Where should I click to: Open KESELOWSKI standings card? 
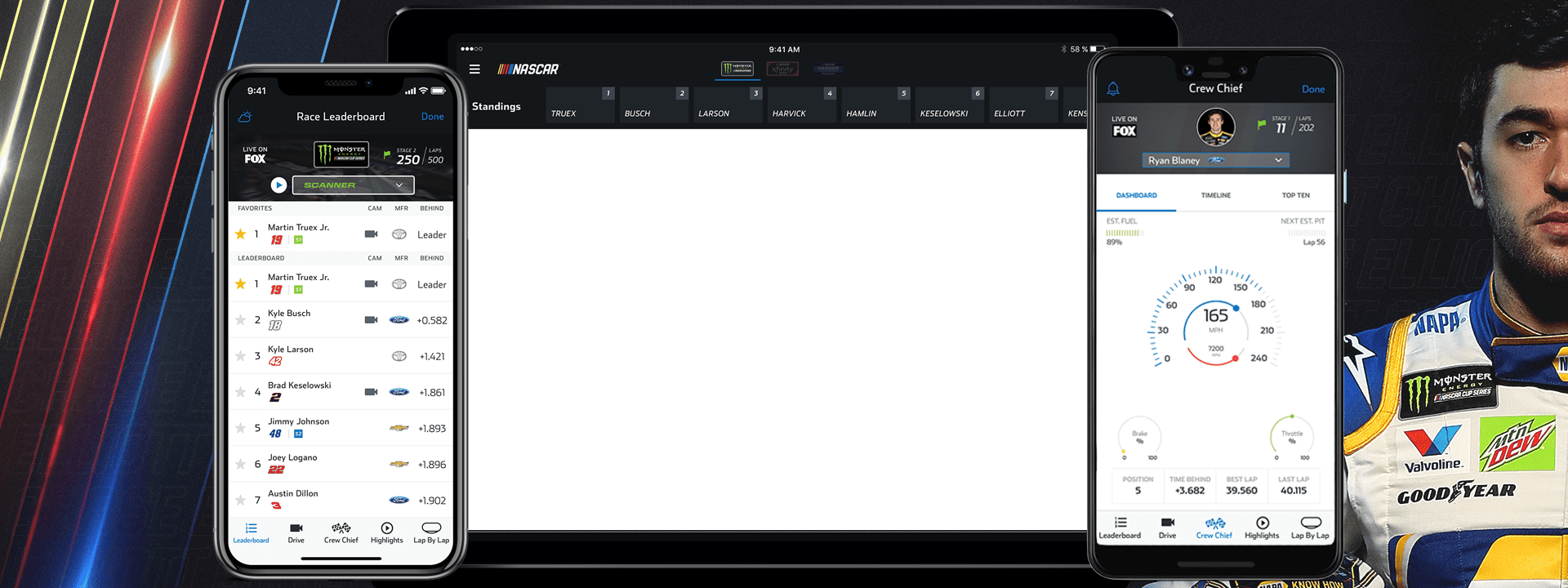tap(950, 105)
